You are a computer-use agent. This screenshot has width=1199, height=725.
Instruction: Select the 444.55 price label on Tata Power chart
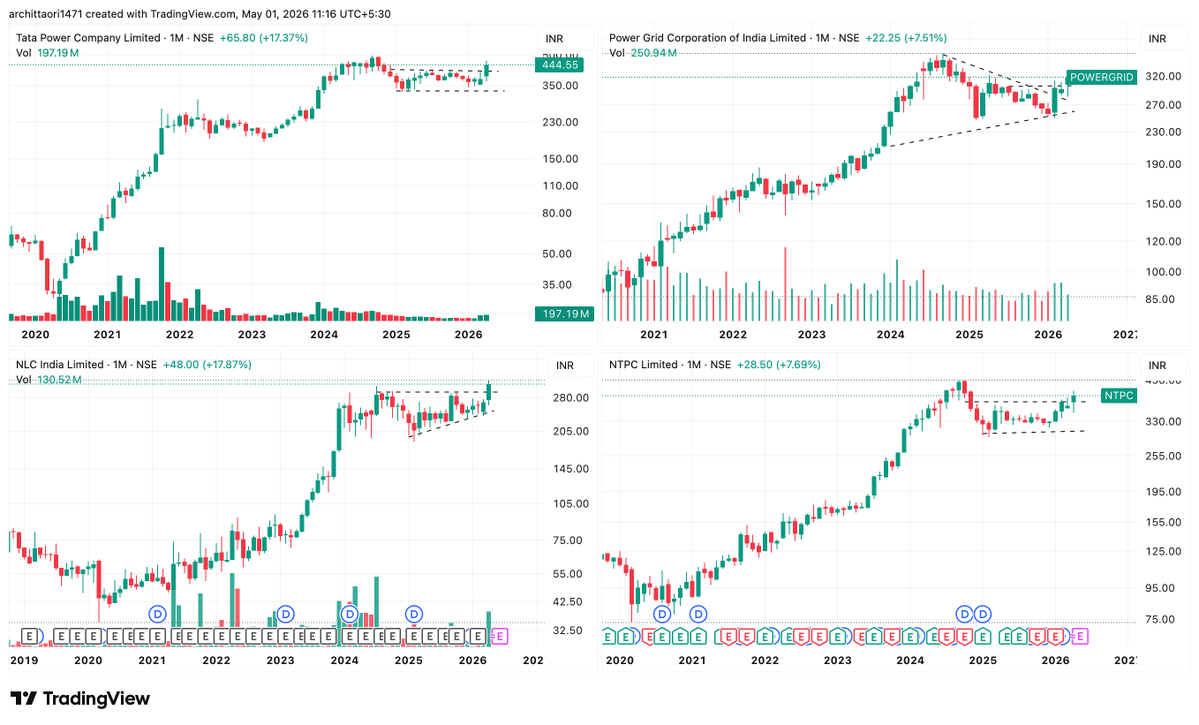coord(560,65)
